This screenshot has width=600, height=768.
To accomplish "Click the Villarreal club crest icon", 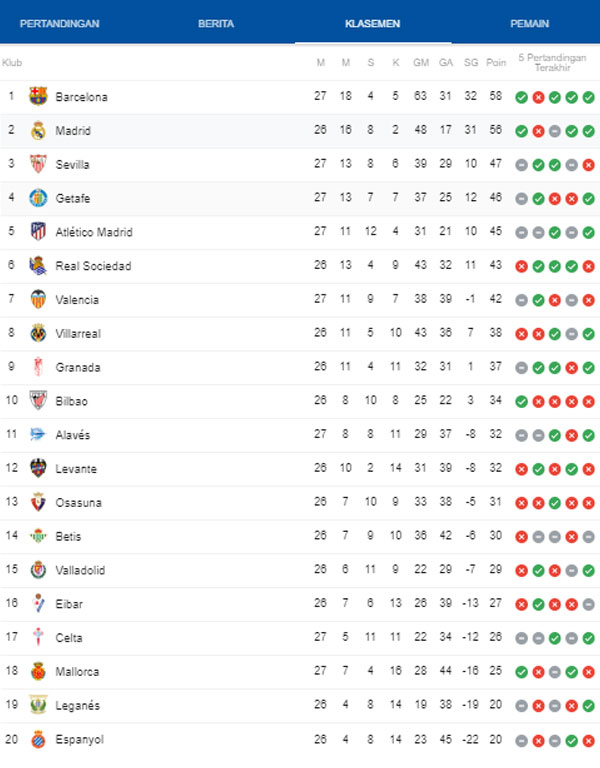I will [x=38, y=334].
